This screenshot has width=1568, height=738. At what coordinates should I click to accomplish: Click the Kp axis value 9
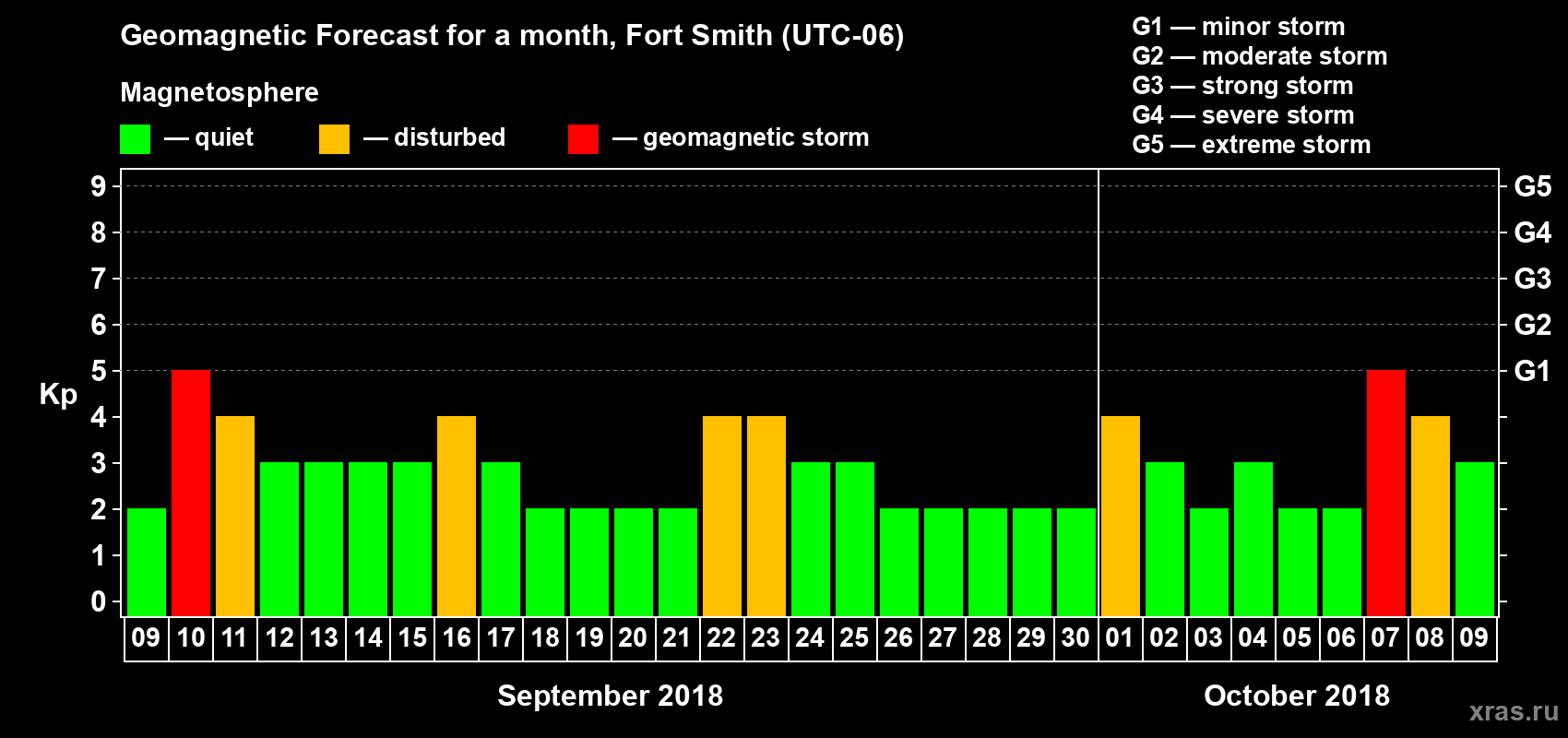(99, 186)
